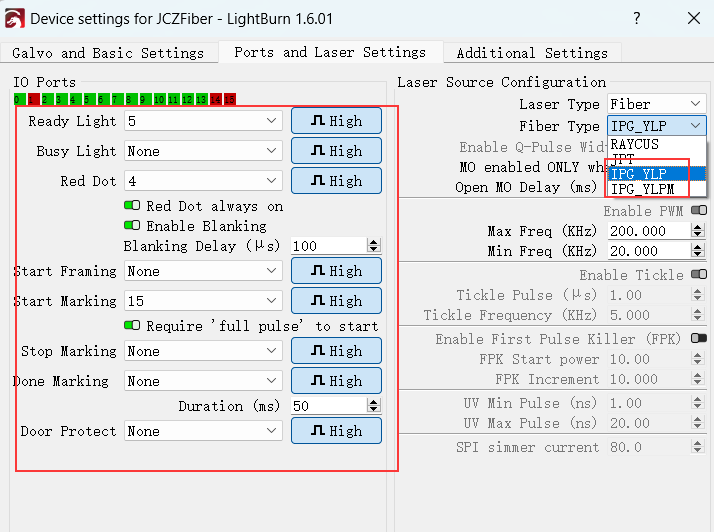Image resolution: width=714 pixels, height=532 pixels.
Task: Open the Red Dot port dropdown
Action: click(x=203, y=181)
